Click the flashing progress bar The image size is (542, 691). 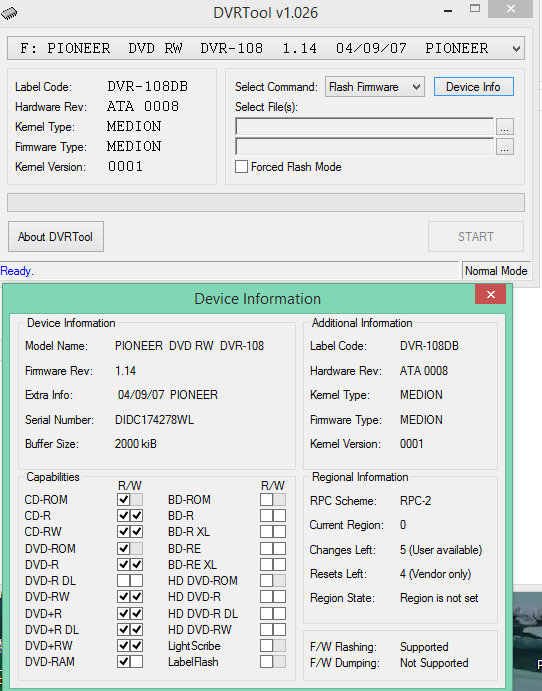click(266, 203)
